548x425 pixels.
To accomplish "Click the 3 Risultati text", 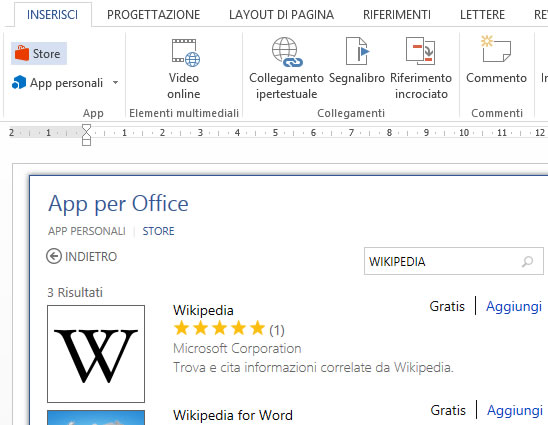I will tap(75, 292).
